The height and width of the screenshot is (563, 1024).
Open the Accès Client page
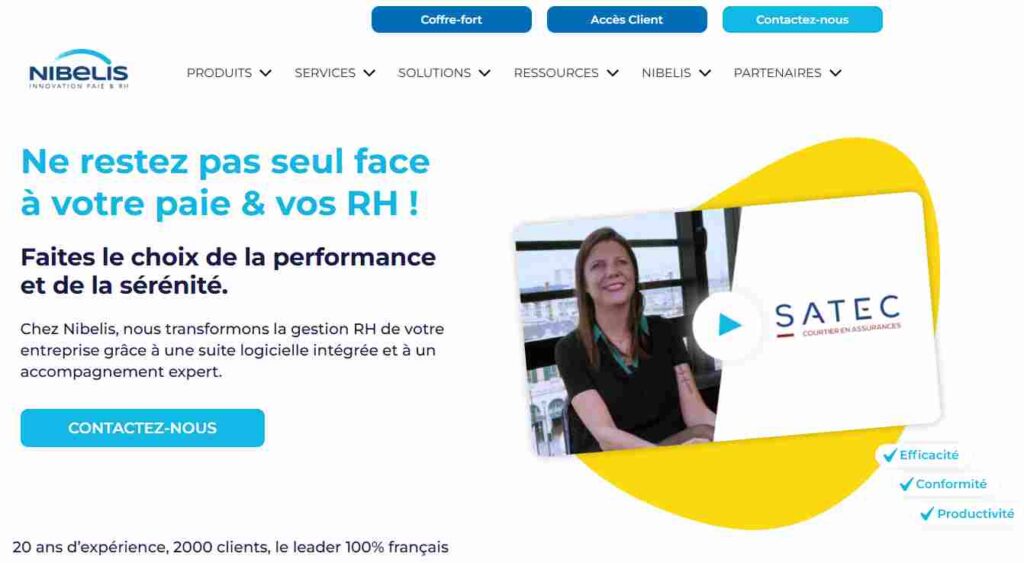point(626,20)
